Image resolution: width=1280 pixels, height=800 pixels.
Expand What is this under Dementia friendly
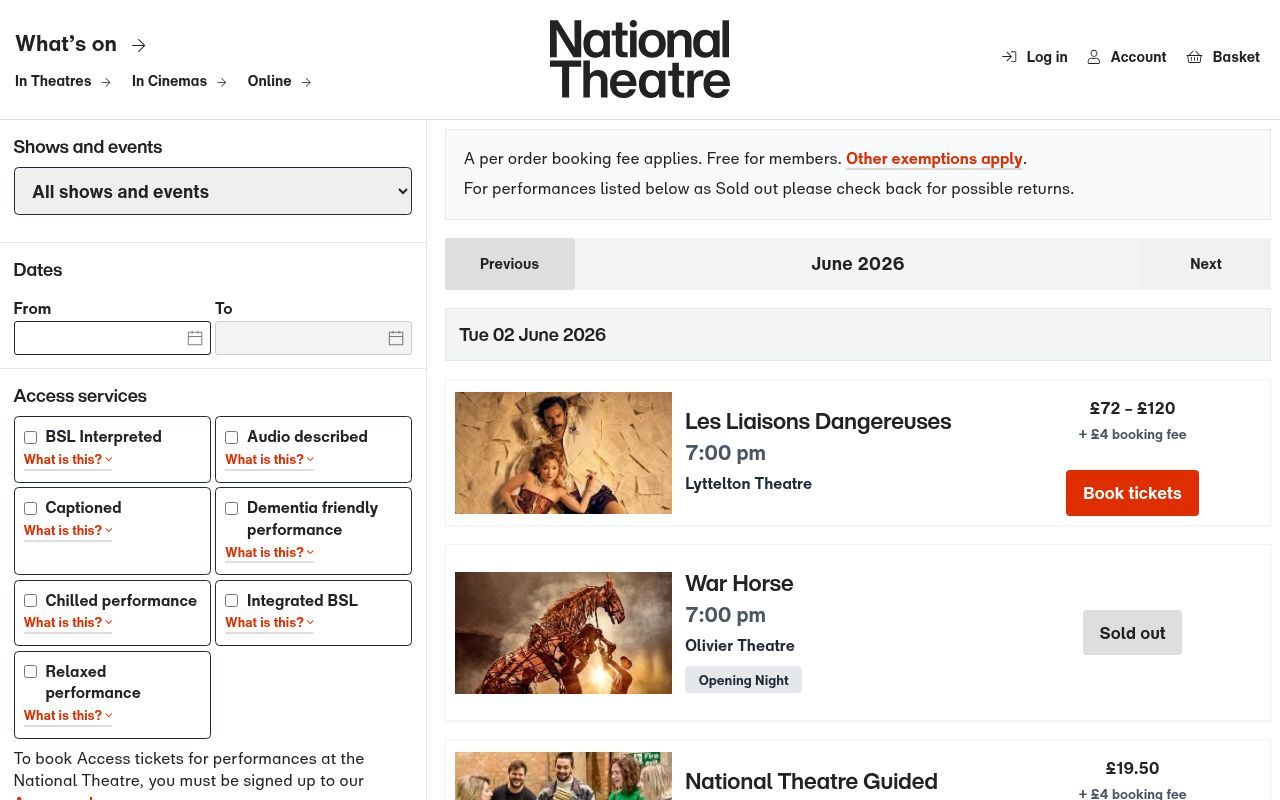click(x=269, y=553)
